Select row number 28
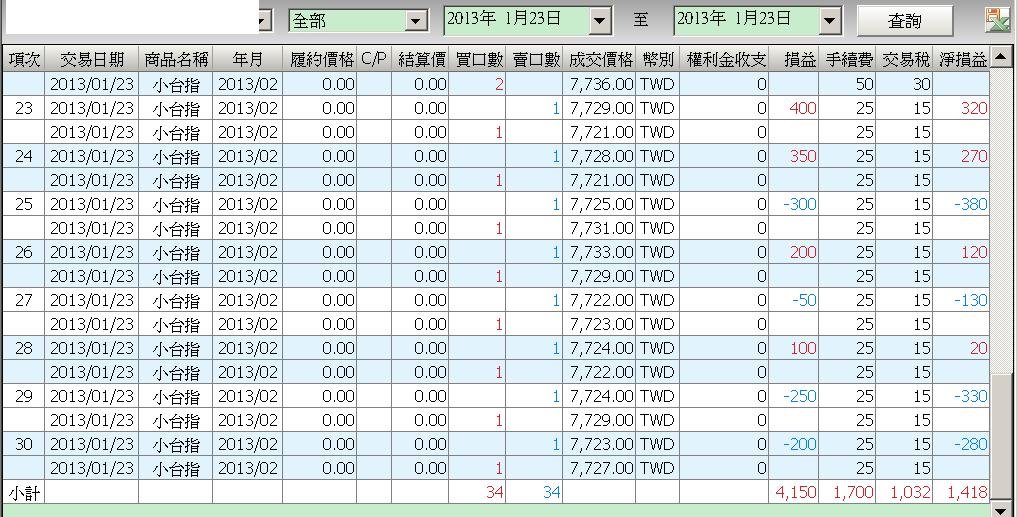Screen dimensions: 1018x517 (24, 348)
